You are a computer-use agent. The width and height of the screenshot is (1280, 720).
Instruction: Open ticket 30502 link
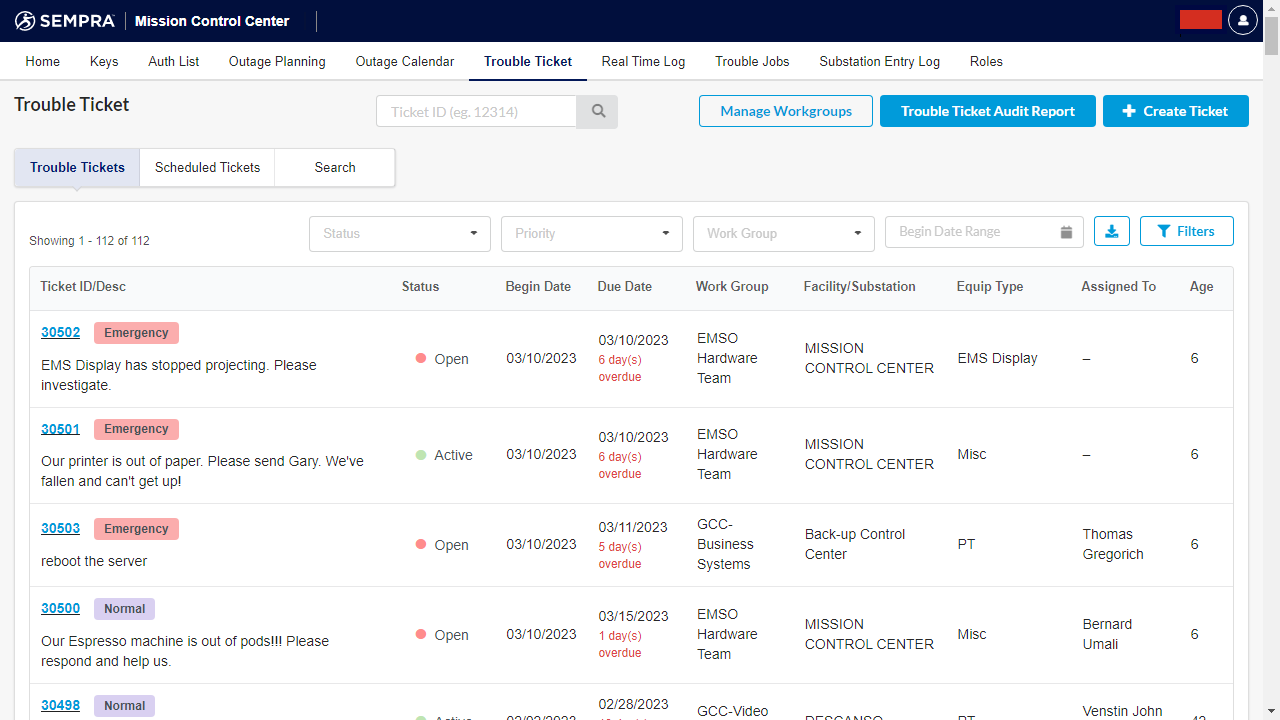pos(60,332)
